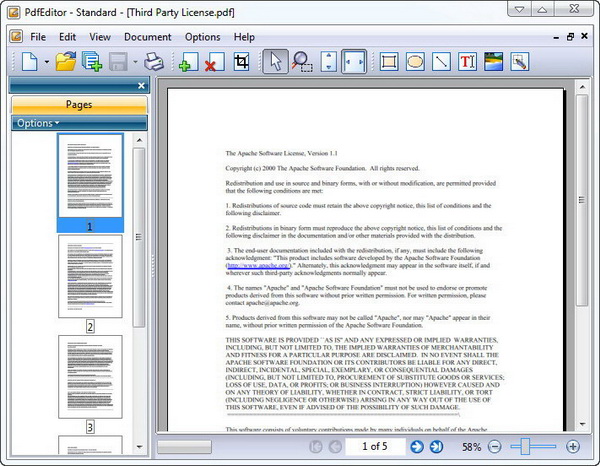Expand the Options dropdown in Pages panel

[x=38, y=123]
